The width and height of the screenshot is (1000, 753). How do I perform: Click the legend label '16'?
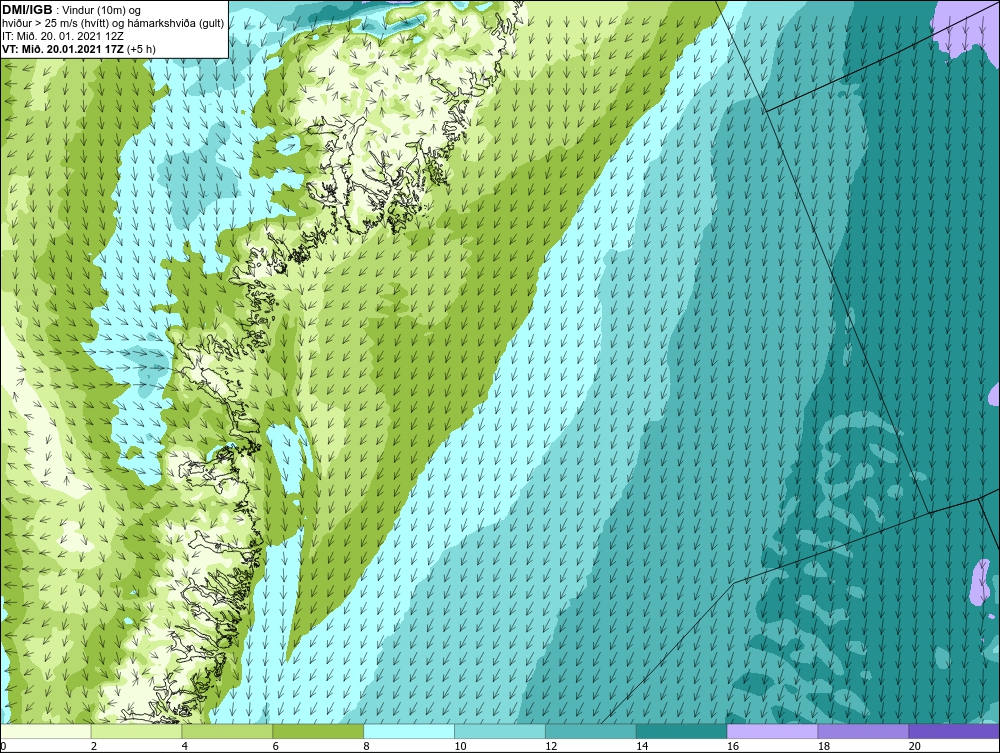click(x=733, y=746)
